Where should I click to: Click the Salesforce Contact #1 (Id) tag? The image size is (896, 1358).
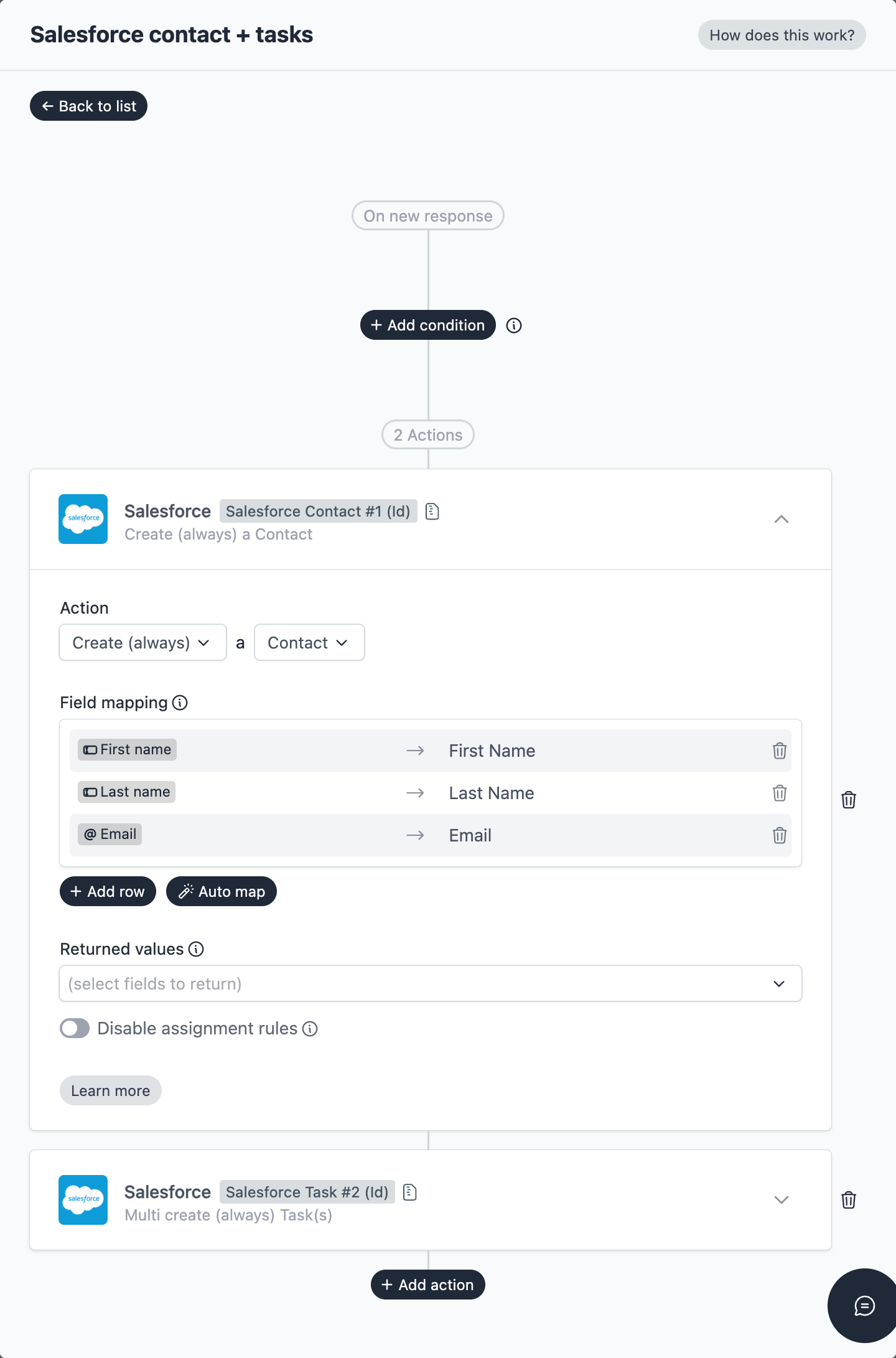[319, 511]
